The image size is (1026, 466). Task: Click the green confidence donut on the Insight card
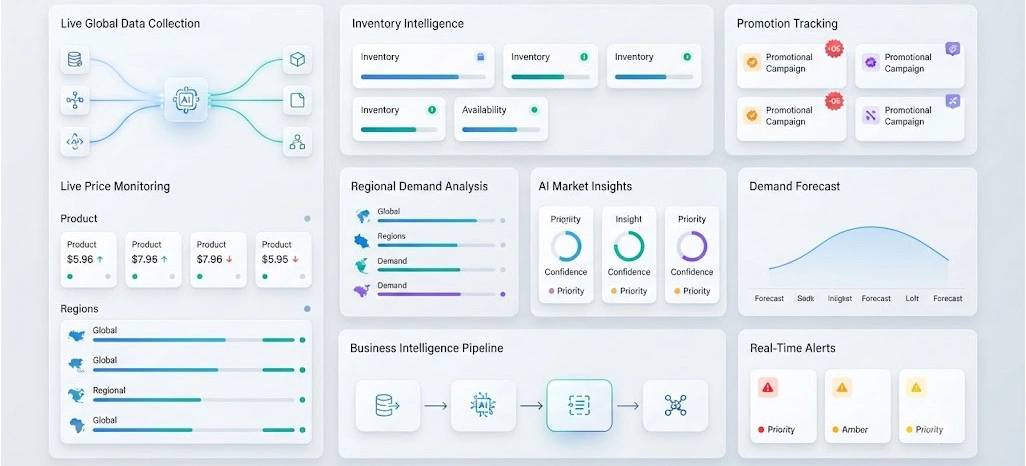(629, 246)
